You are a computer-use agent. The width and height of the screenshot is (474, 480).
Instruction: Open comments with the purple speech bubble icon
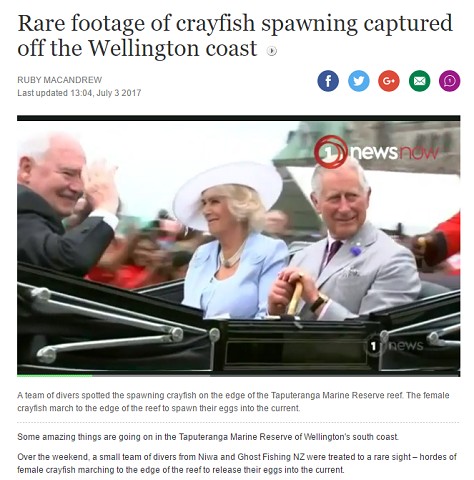(x=450, y=81)
